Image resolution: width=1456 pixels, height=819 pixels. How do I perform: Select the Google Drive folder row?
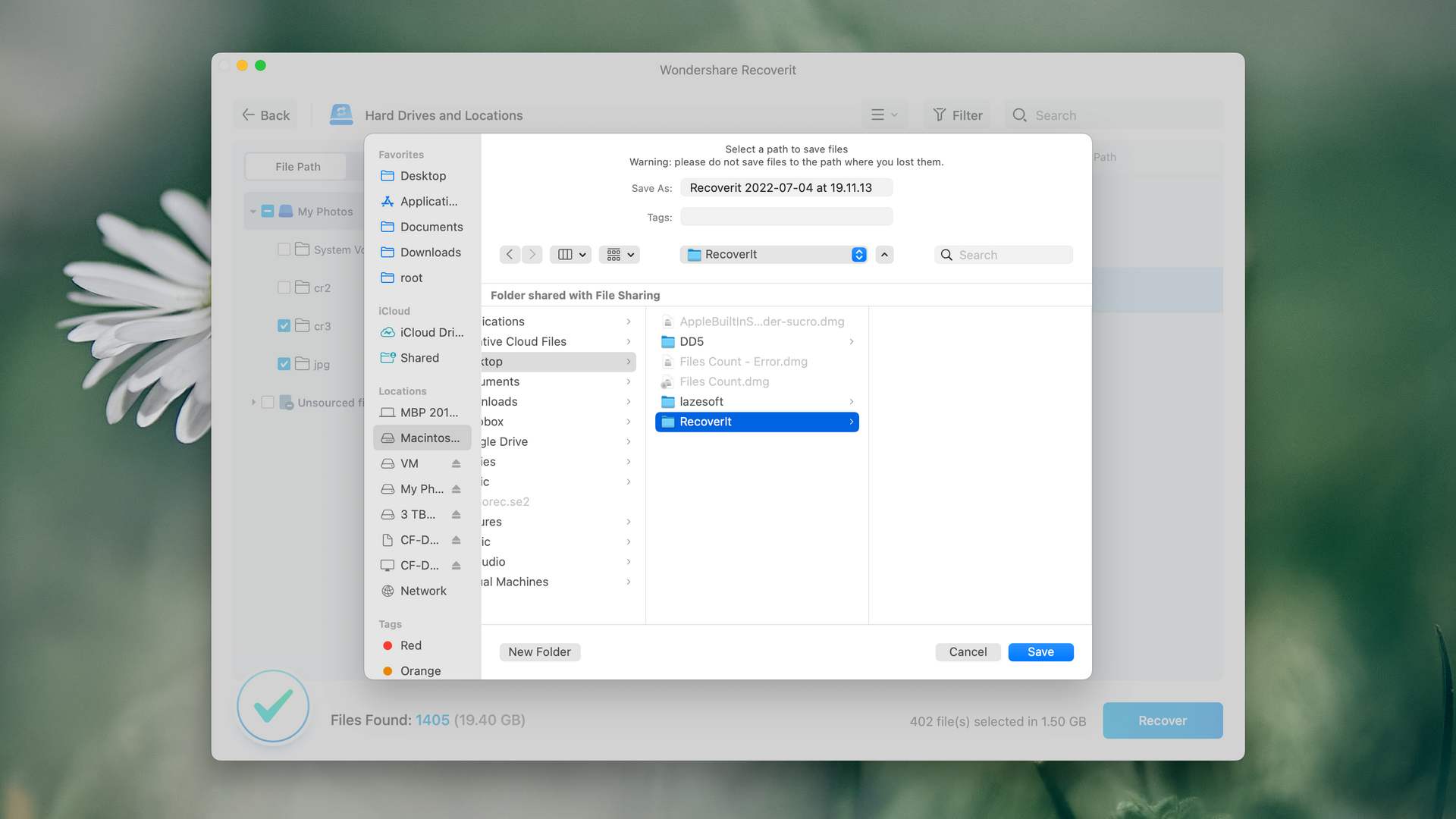click(558, 441)
